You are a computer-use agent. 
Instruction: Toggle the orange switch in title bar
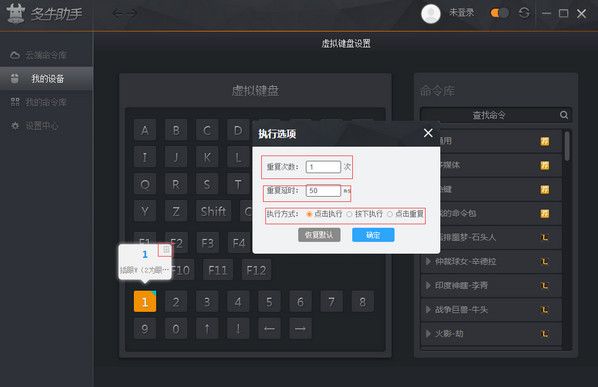[499, 13]
